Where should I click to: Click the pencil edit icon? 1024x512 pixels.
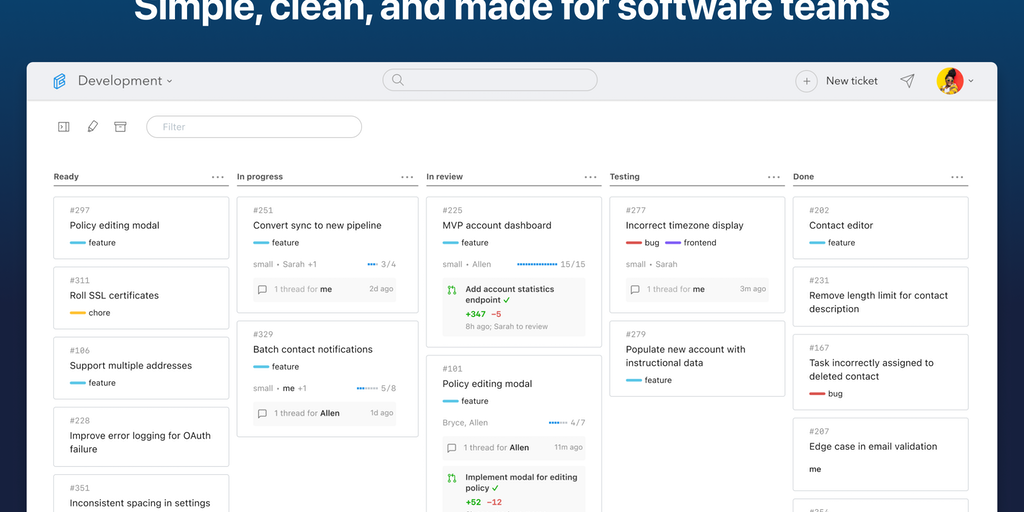point(92,127)
